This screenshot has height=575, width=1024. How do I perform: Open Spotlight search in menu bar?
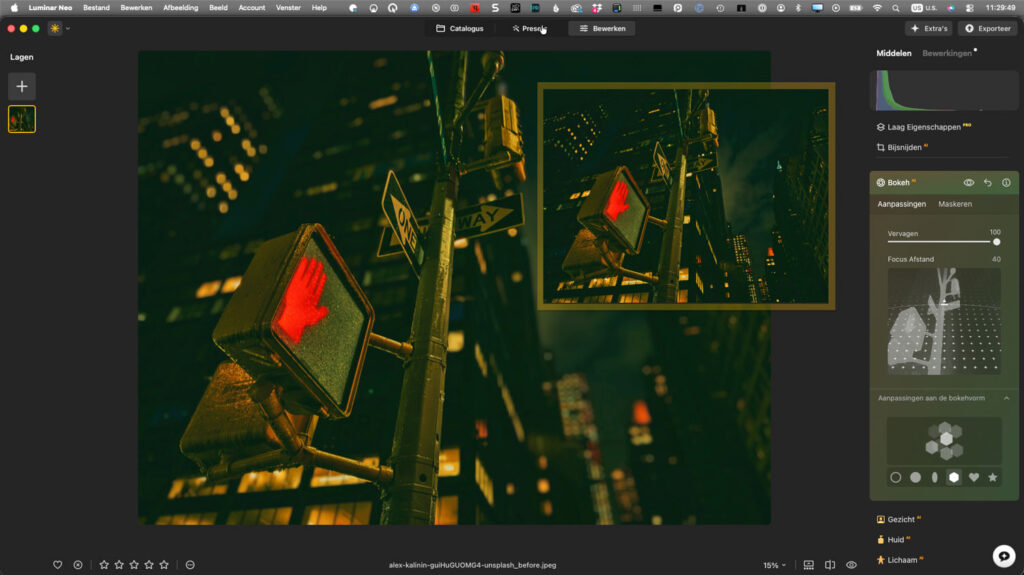pyautogui.click(x=895, y=8)
